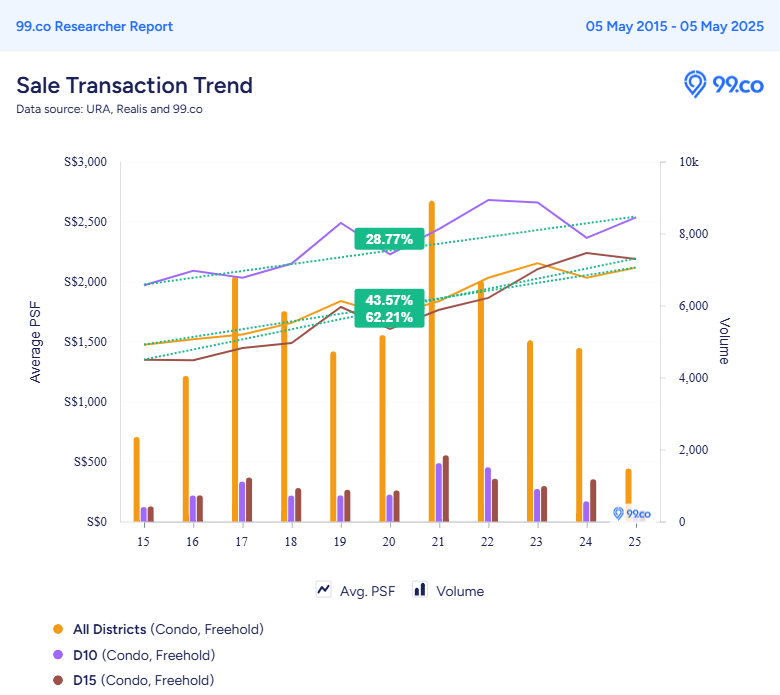Screen dimensions: 780x695
Task: Open the 99.co Researcher Report link
Action: (95, 26)
